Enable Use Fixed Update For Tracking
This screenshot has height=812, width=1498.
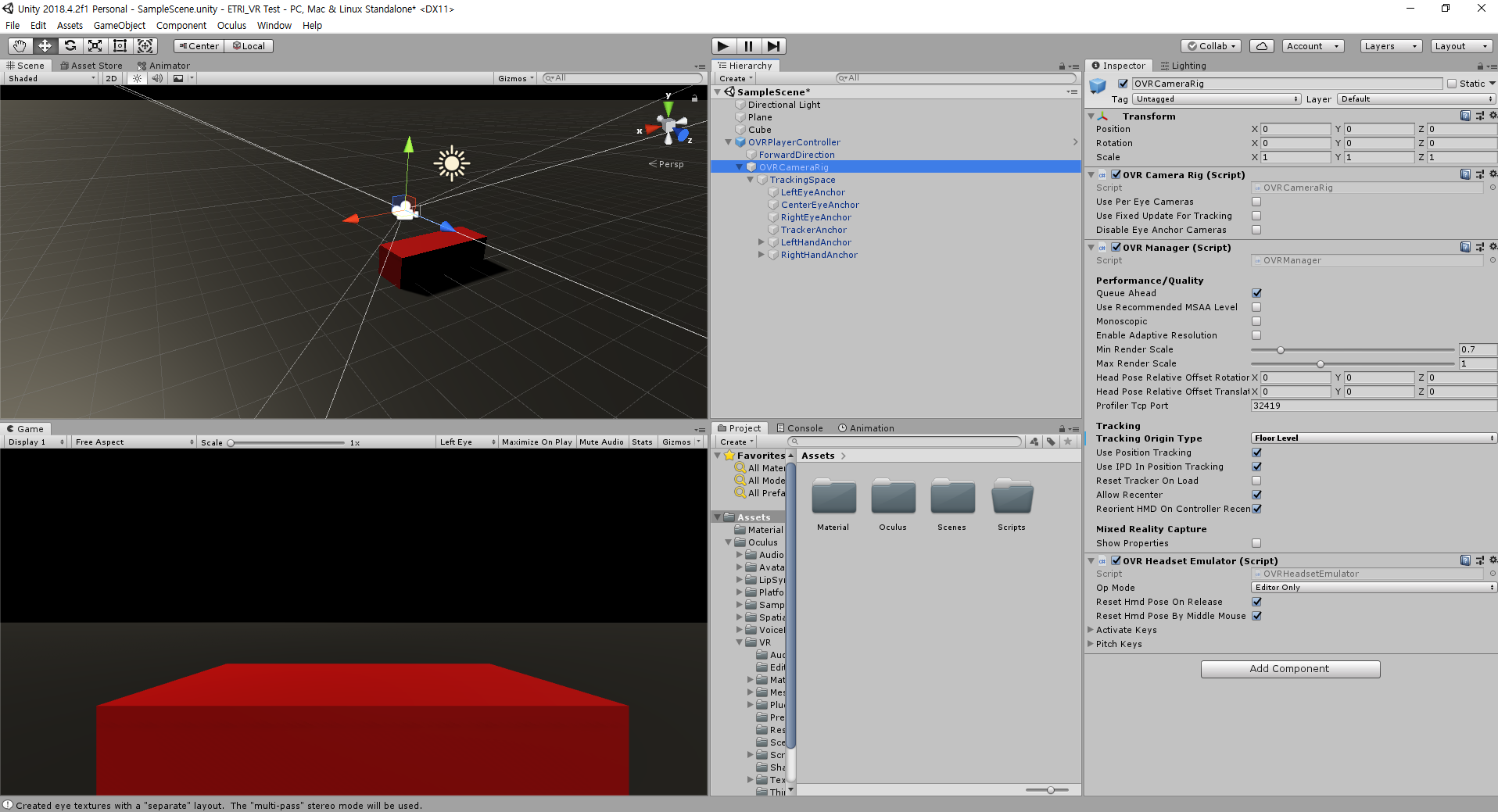(x=1256, y=216)
